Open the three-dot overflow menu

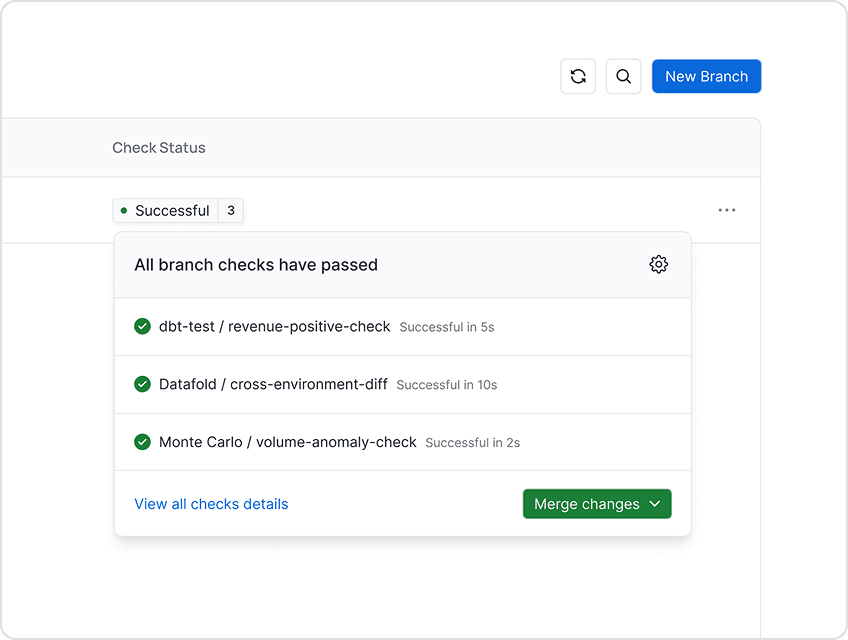pyautogui.click(x=727, y=210)
